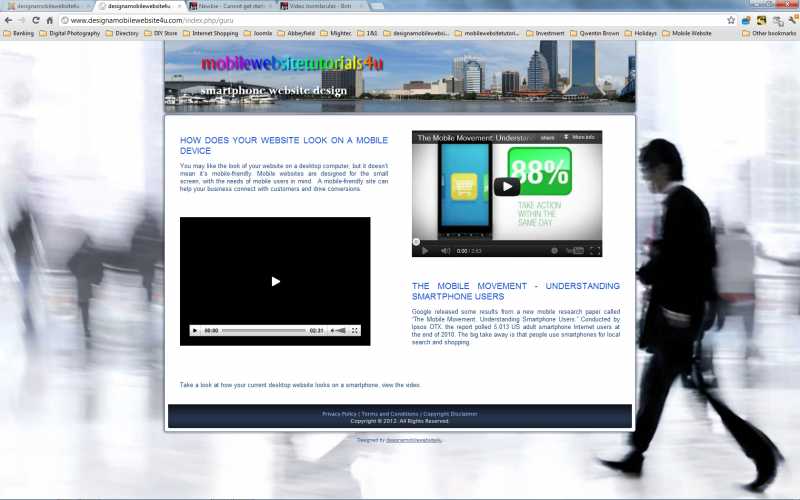Open the Mobile Website bookmarks folder
The image size is (800, 500).
(x=687, y=33)
